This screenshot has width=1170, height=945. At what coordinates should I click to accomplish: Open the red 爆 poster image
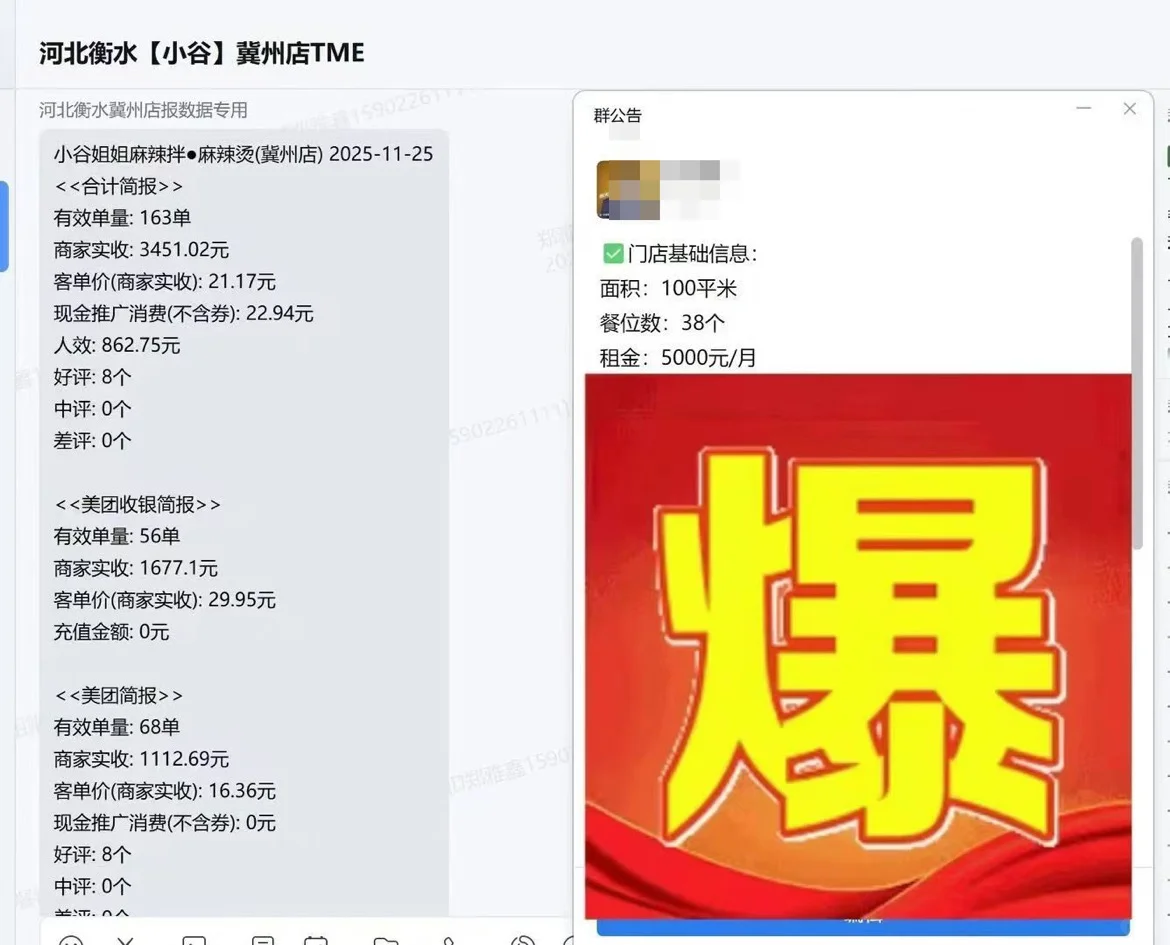(858, 646)
